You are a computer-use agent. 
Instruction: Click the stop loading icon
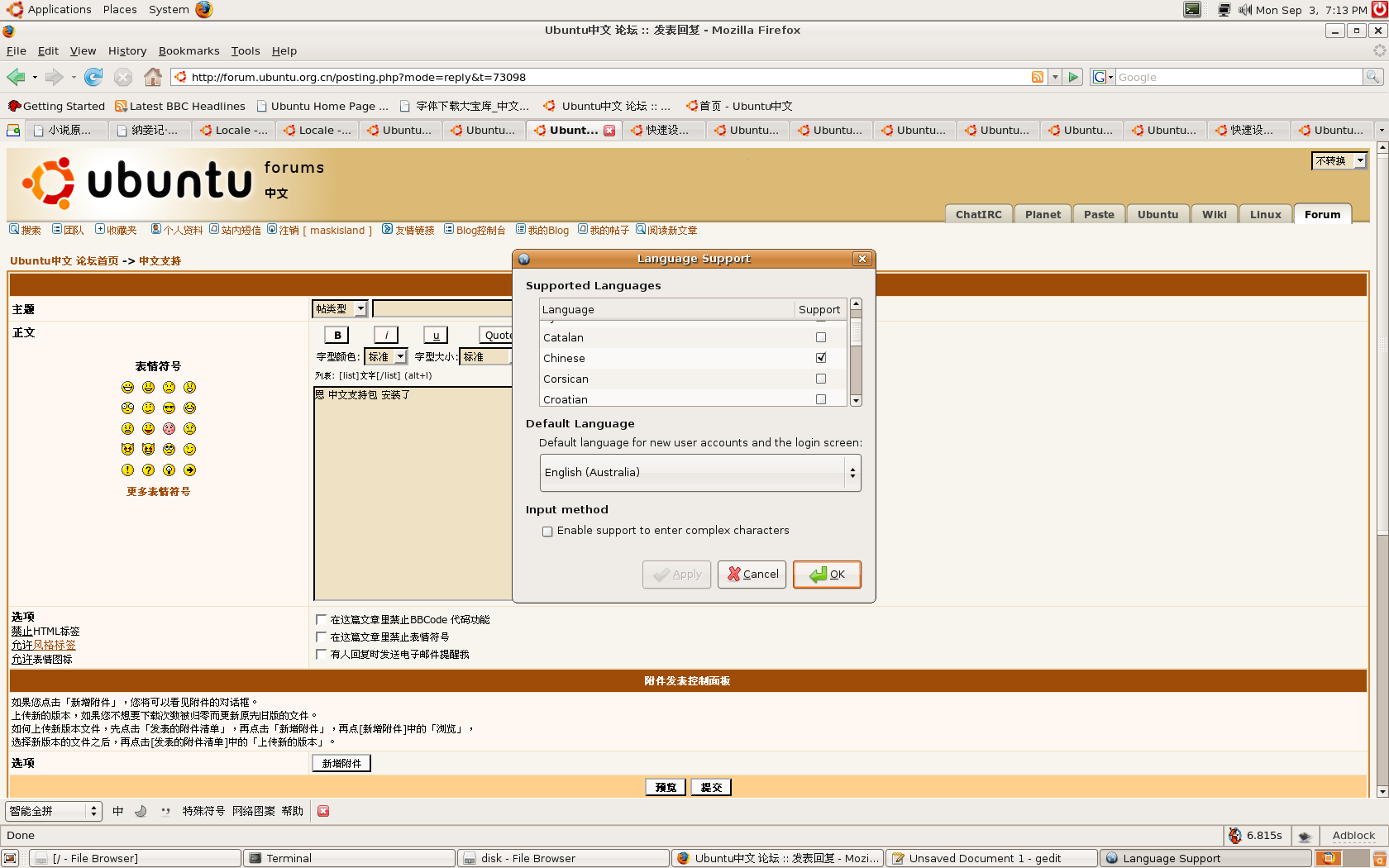(x=123, y=77)
